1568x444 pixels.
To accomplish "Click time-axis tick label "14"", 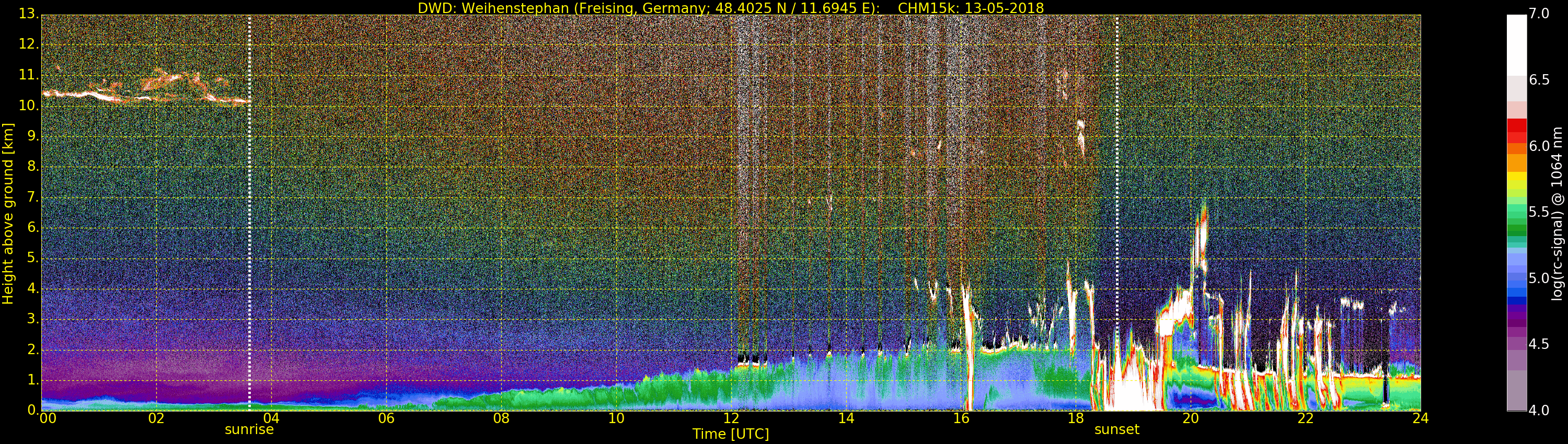I will [x=846, y=418].
